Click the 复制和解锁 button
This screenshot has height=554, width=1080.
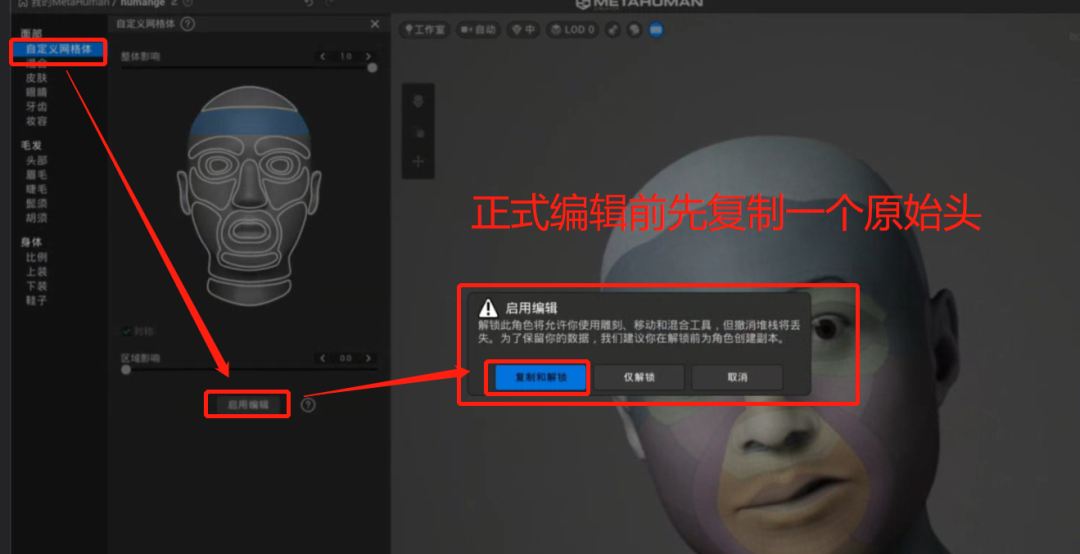(x=541, y=378)
